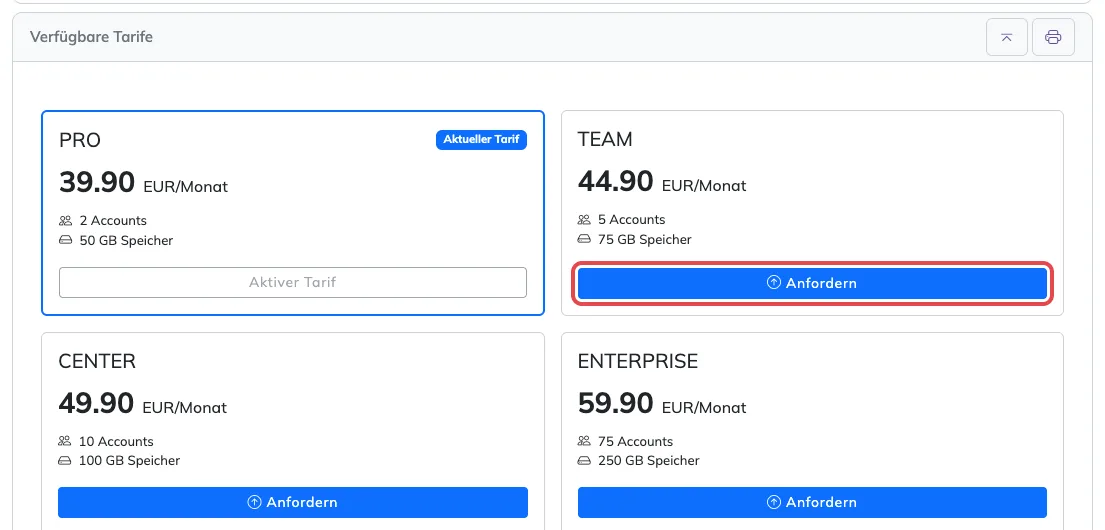Click the text 5 Accounts
Image resolution: width=1105 pixels, height=530 pixels.
(x=631, y=220)
